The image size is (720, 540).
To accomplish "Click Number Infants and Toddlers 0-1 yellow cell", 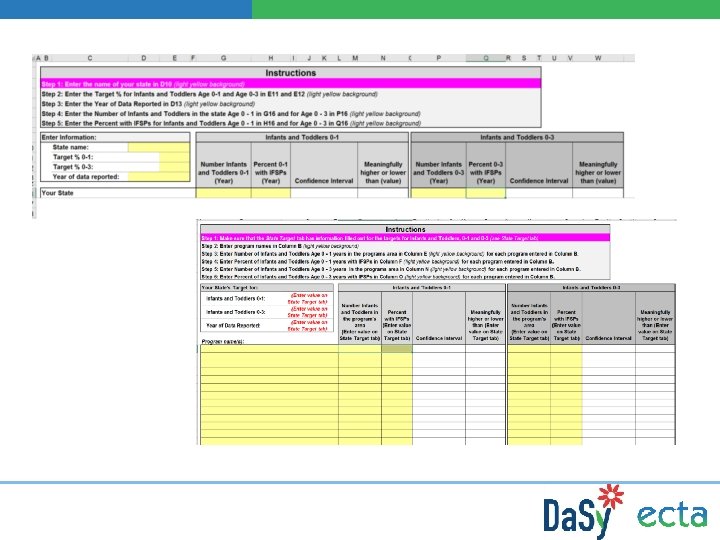I will click(x=224, y=193).
